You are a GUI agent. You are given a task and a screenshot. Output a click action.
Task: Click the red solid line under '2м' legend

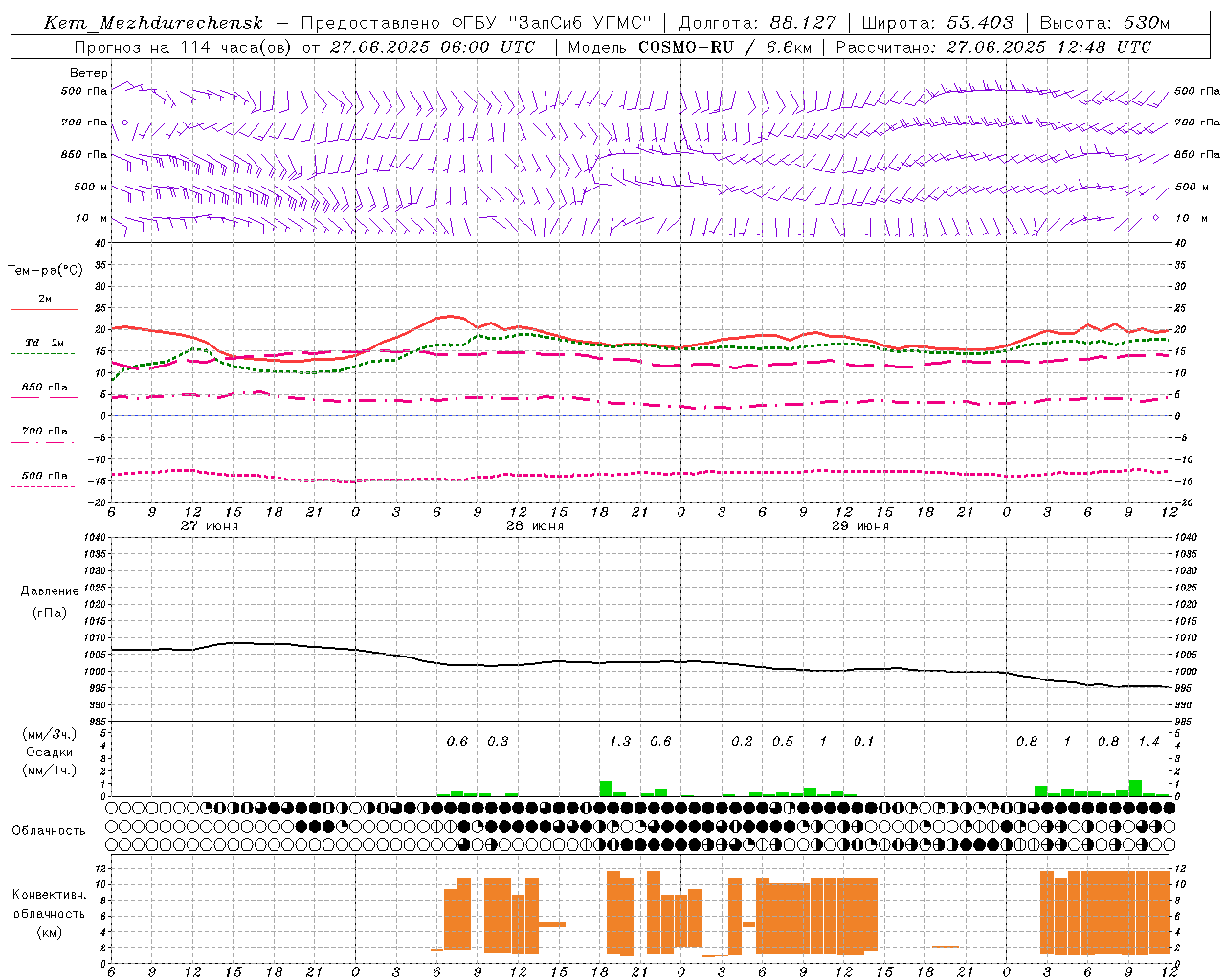(x=44, y=310)
